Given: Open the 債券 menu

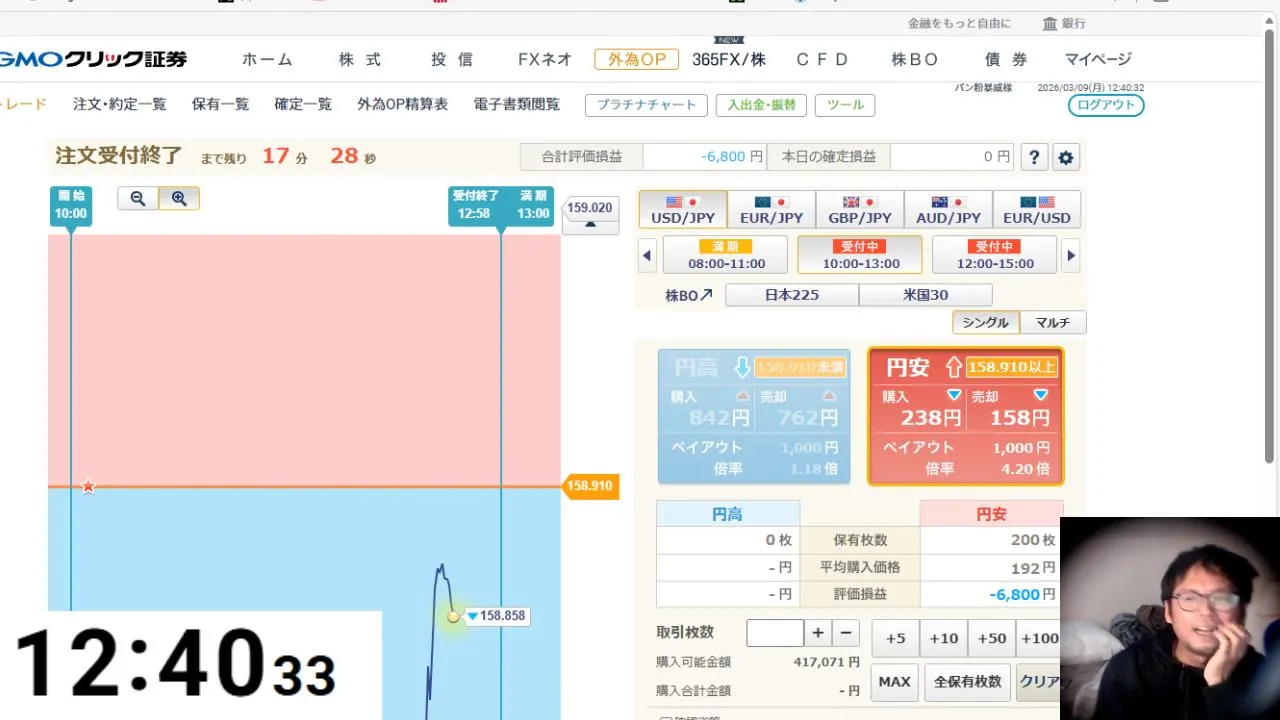Looking at the screenshot, I should pyautogui.click(x=1006, y=59).
